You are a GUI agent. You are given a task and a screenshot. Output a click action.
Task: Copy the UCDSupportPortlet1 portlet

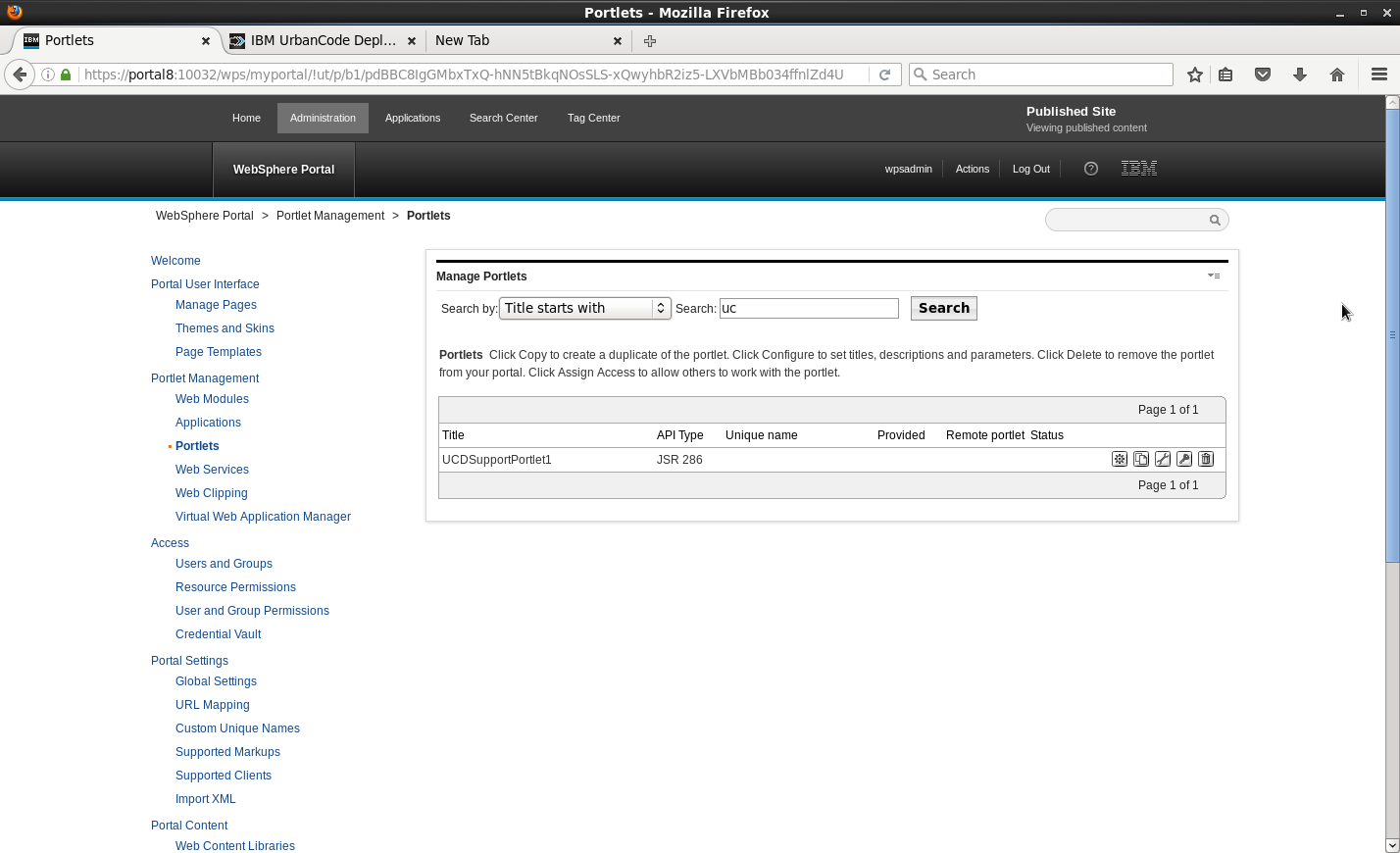click(1141, 459)
